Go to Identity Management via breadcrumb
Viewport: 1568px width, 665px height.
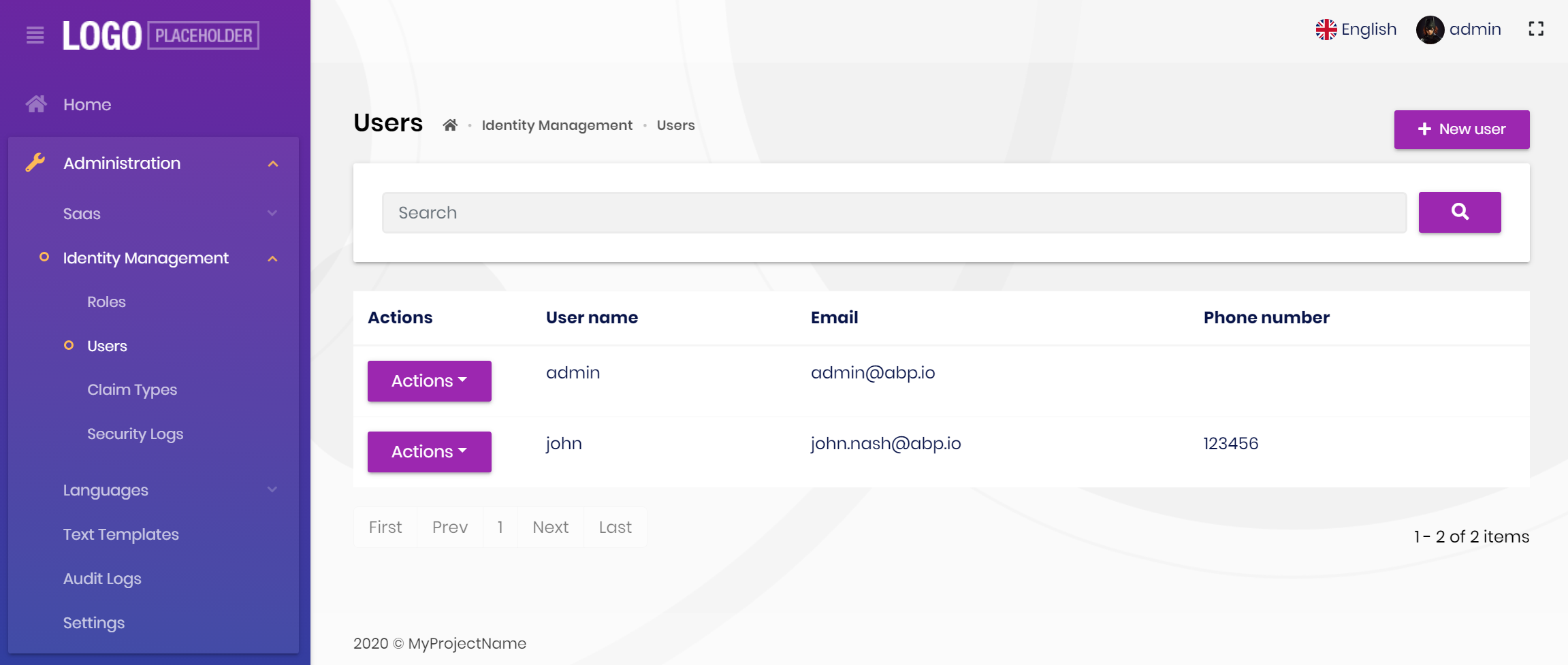point(556,125)
